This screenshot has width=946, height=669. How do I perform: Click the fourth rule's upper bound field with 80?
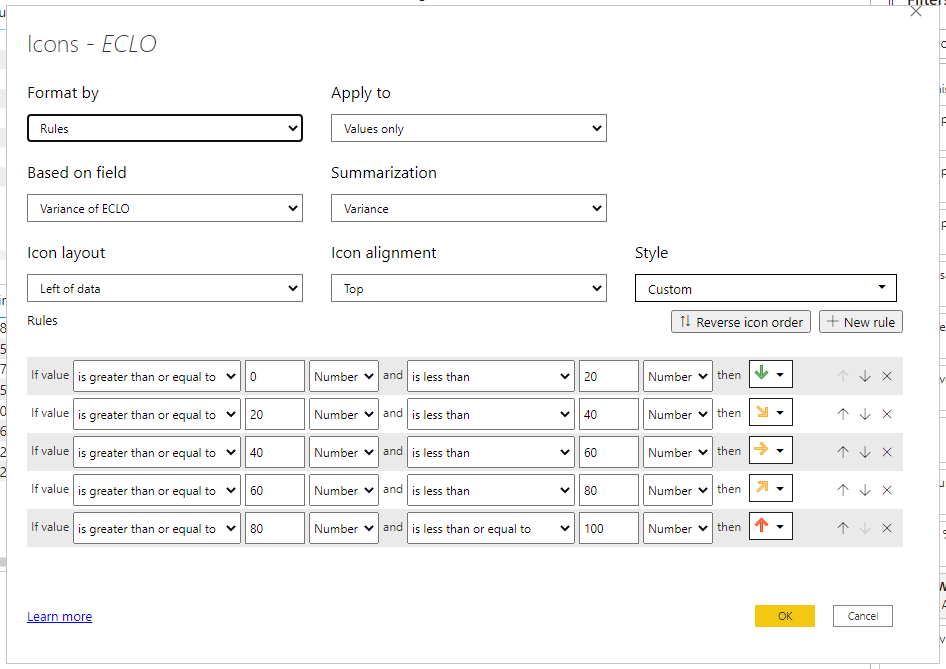pyautogui.click(x=609, y=490)
